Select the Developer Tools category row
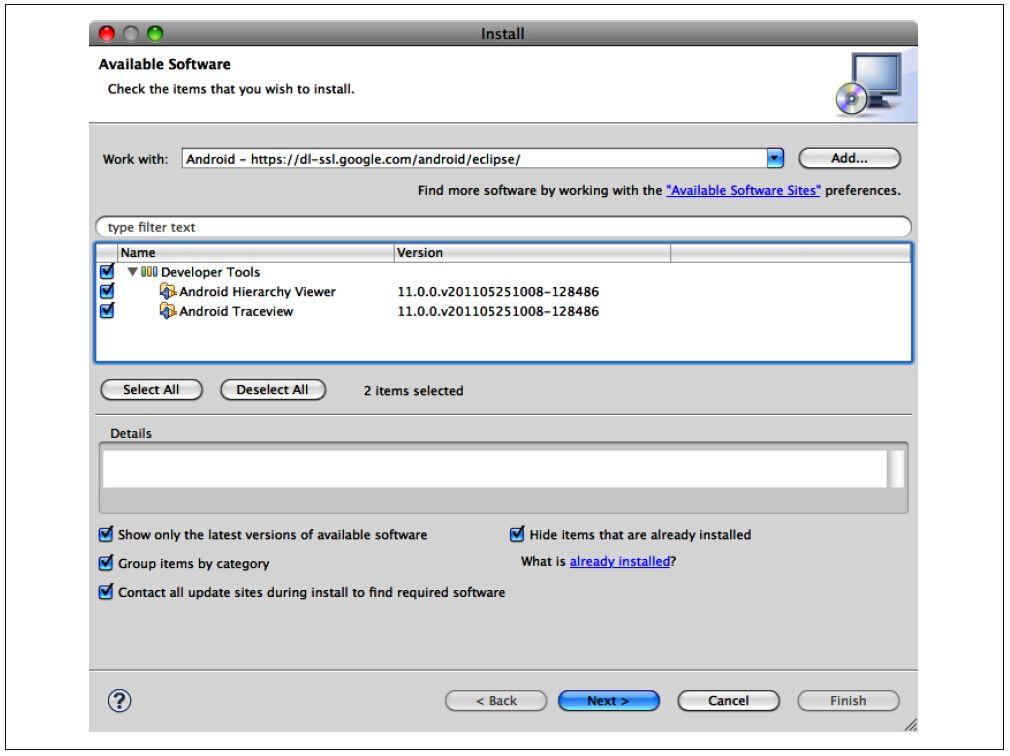Image resolution: width=1010 pixels, height=756 pixels. pyautogui.click(x=503, y=272)
